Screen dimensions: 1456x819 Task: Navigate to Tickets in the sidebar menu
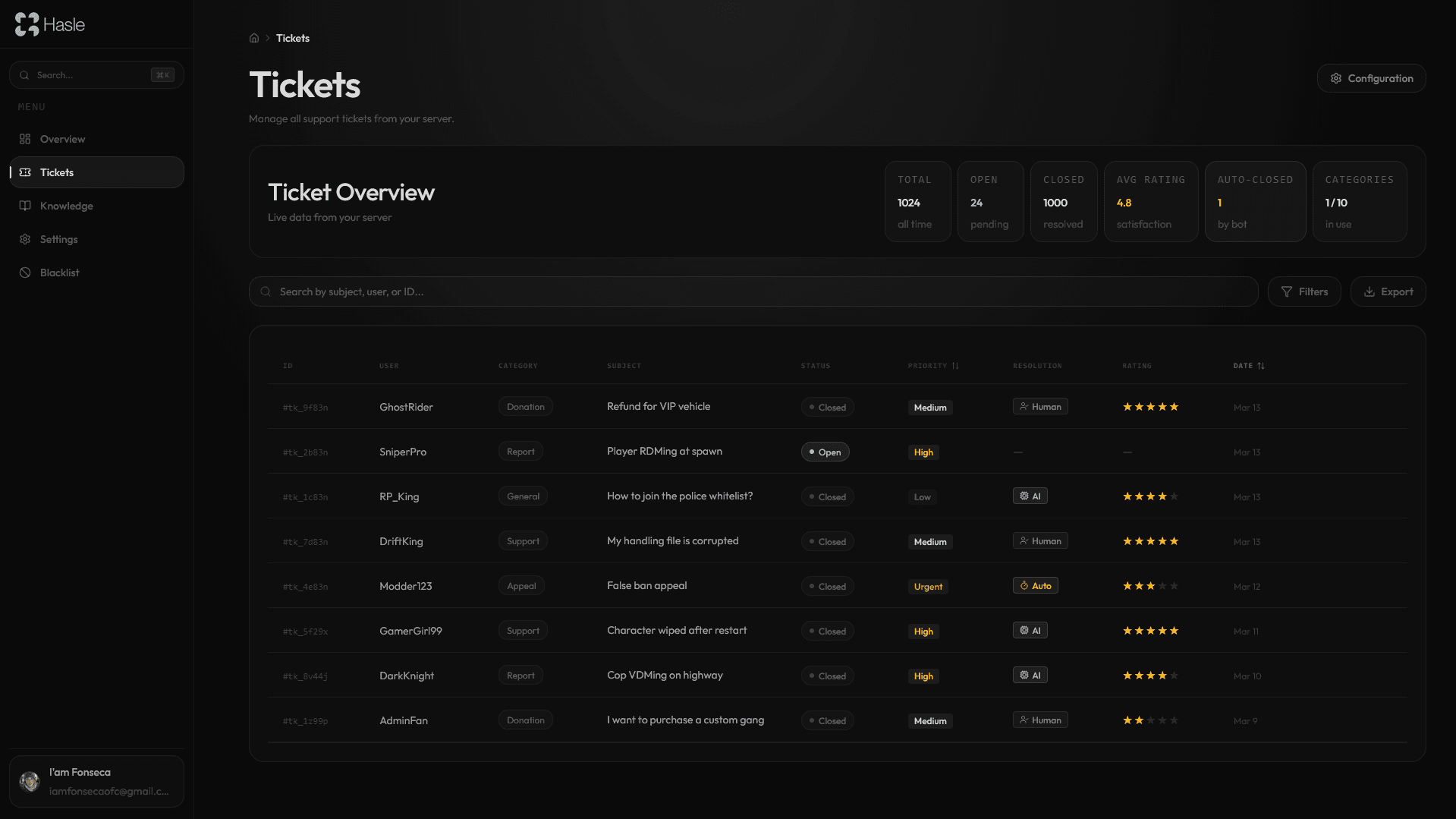point(55,172)
